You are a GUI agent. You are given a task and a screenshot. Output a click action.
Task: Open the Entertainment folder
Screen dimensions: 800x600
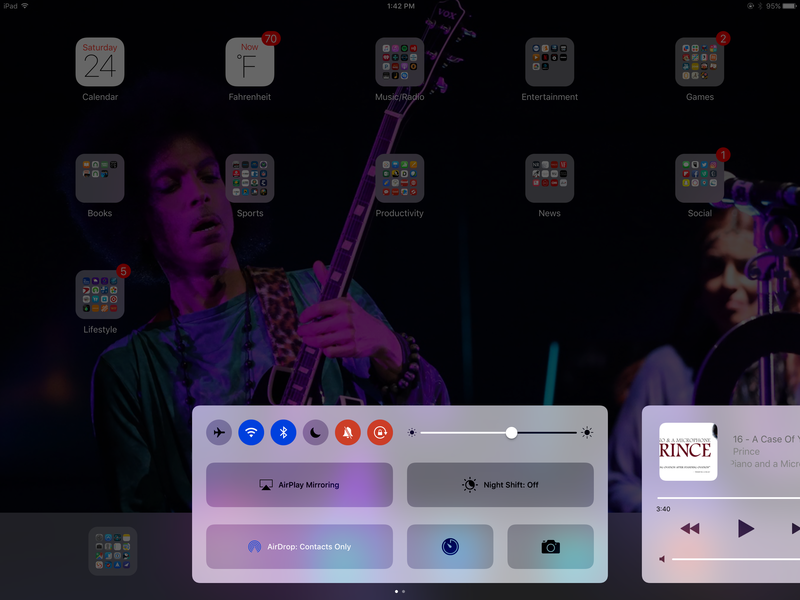pos(549,62)
